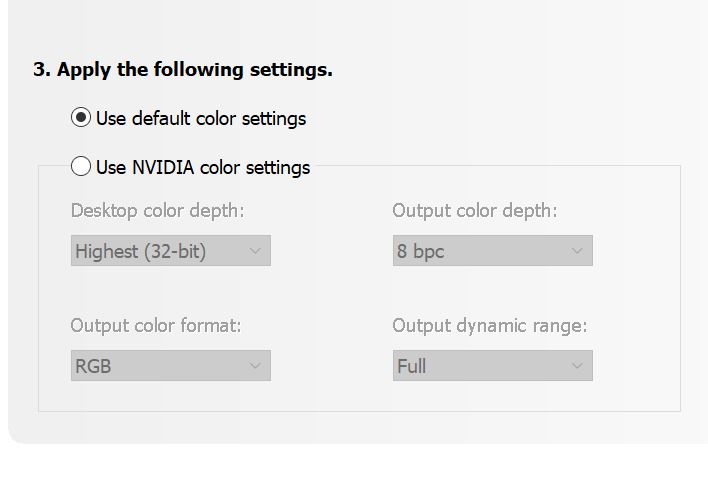This screenshot has width=708, height=479.
Task: Click the 'Output color format:' label
Action: point(156,326)
